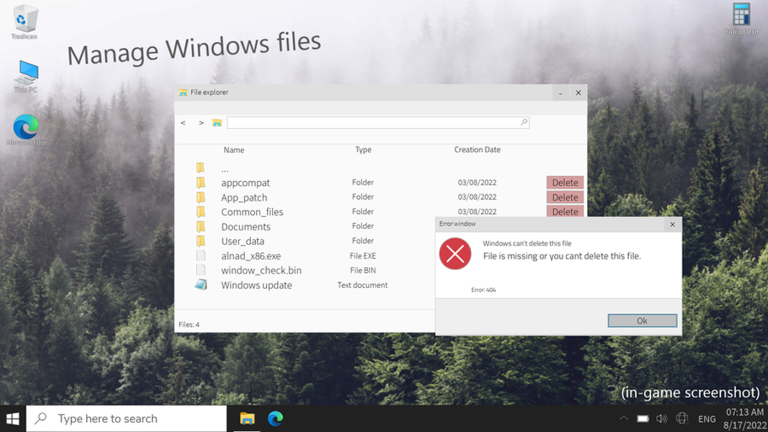
Task: Go back in File explorer
Action: coord(183,122)
